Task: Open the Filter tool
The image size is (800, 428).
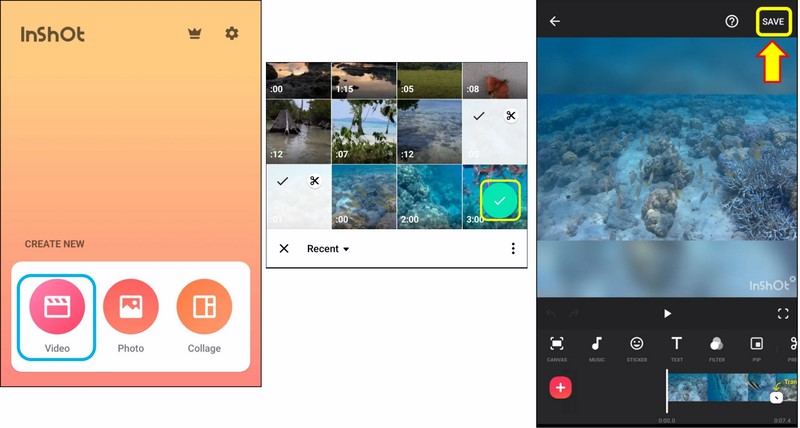Action: pyautogui.click(x=716, y=349)
